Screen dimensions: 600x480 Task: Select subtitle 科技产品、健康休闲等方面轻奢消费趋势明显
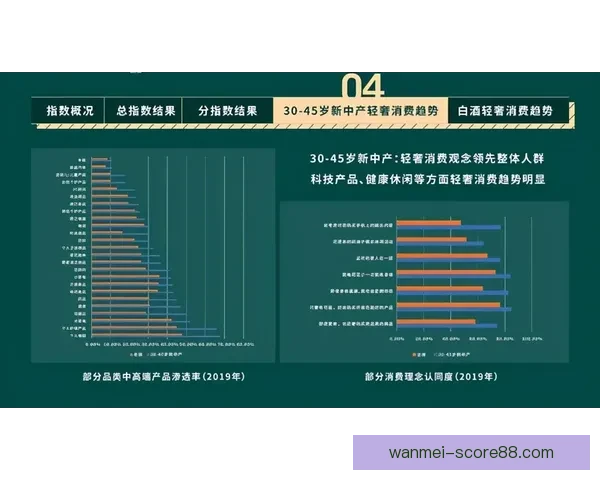pyautogui.click(x=427, y=179)
